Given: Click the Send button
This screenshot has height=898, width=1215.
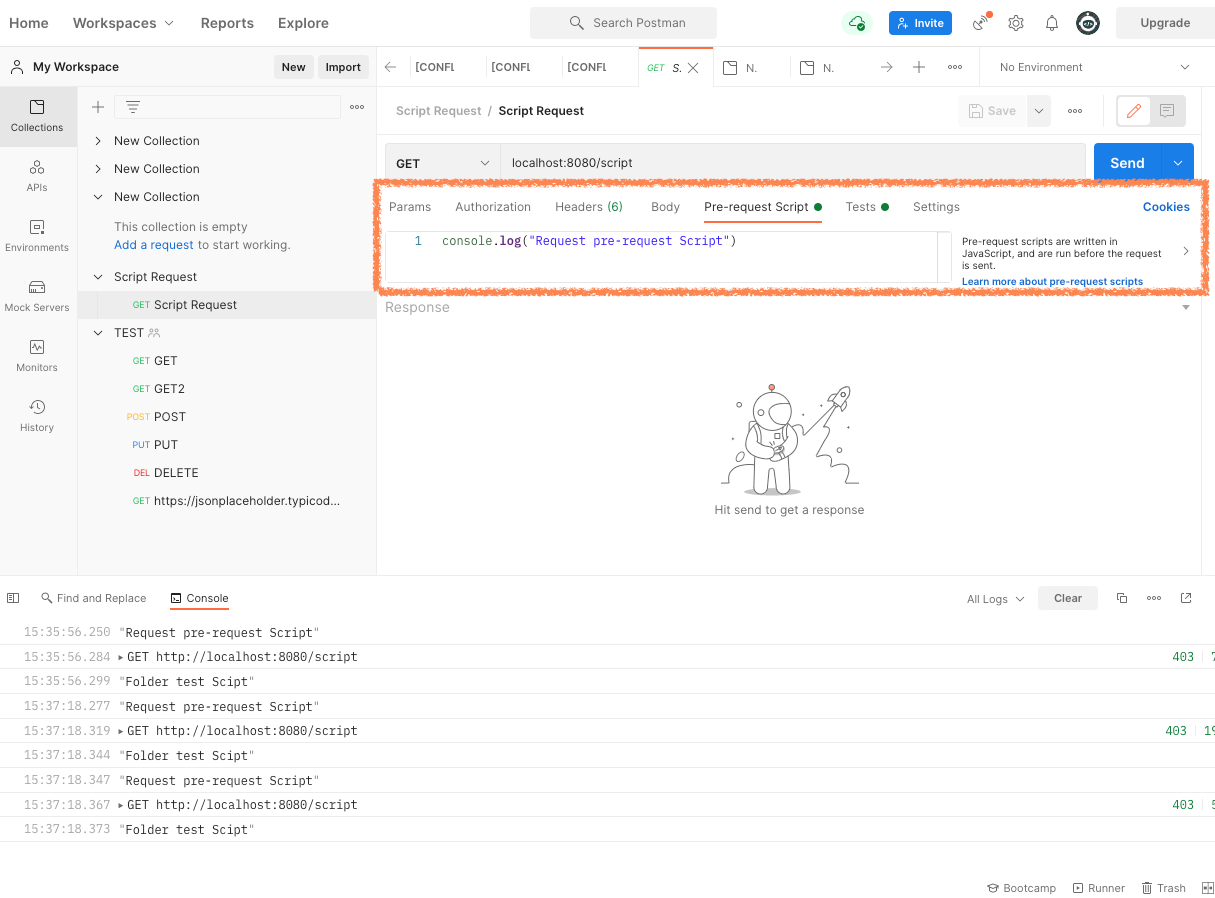Looking at the screenshot, I should [x=1127, y=163].
